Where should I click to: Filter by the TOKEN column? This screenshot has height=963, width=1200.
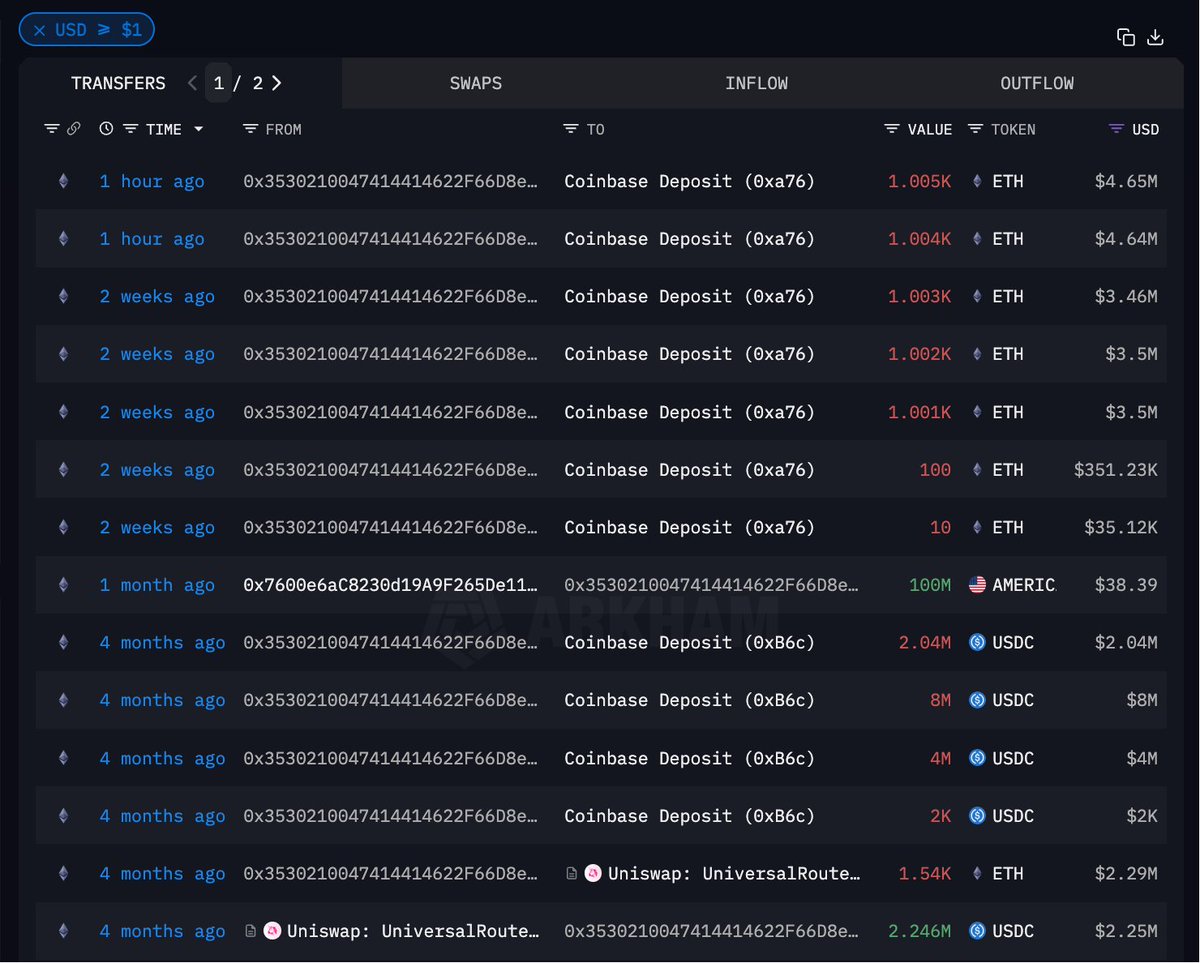[x=976, y=129]
